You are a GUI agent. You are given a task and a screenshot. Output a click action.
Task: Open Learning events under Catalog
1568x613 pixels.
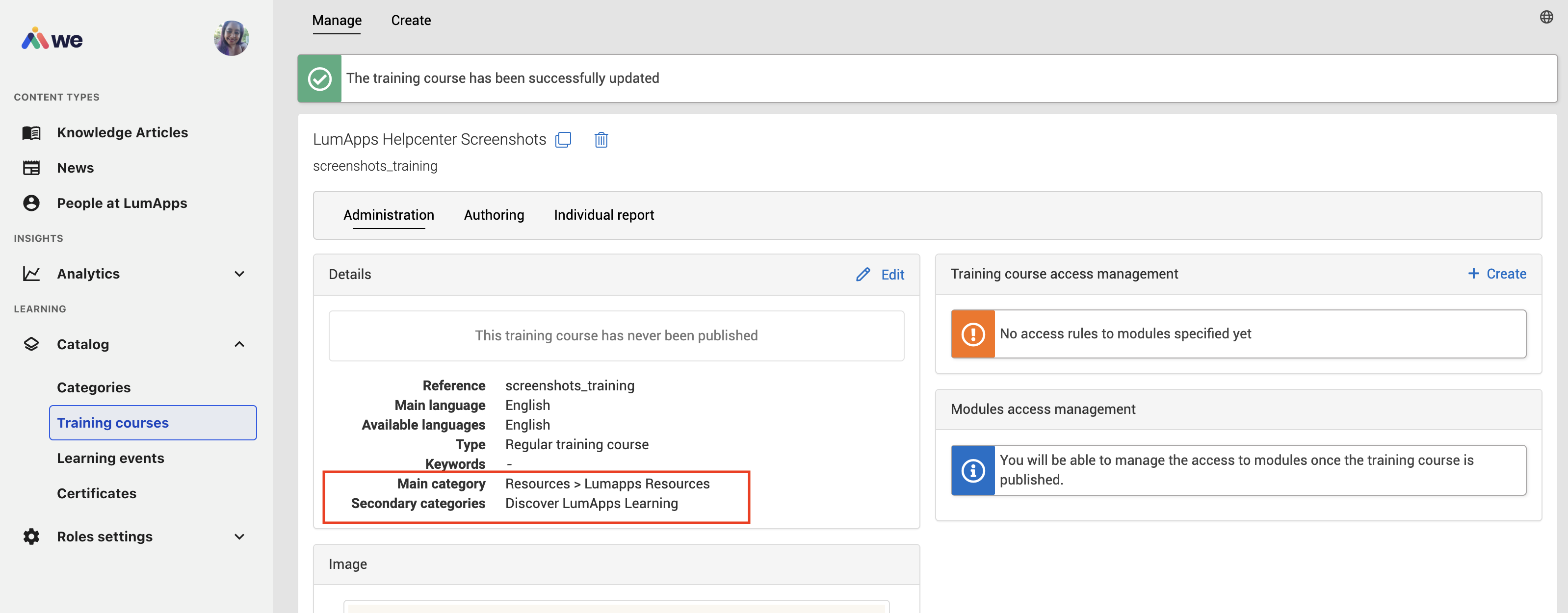click(111, 458)
